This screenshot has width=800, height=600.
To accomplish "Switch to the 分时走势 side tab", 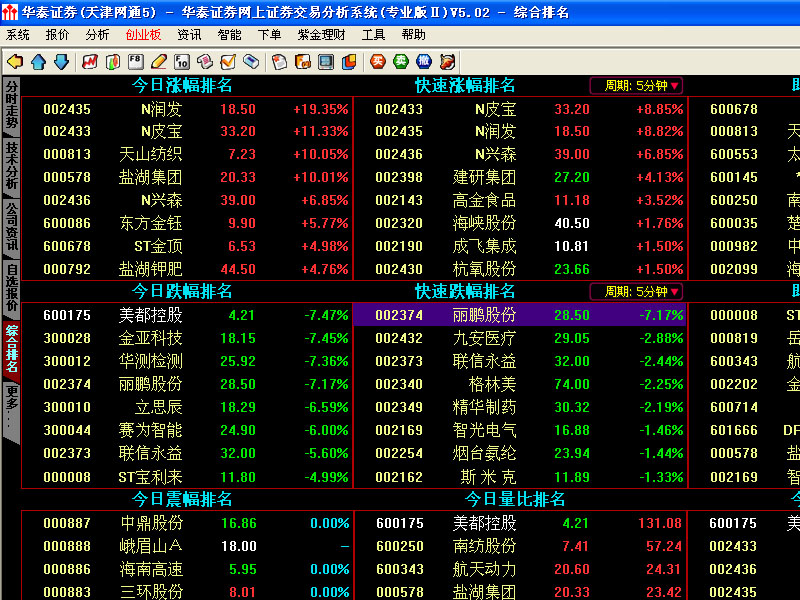I will click(11, 105).
